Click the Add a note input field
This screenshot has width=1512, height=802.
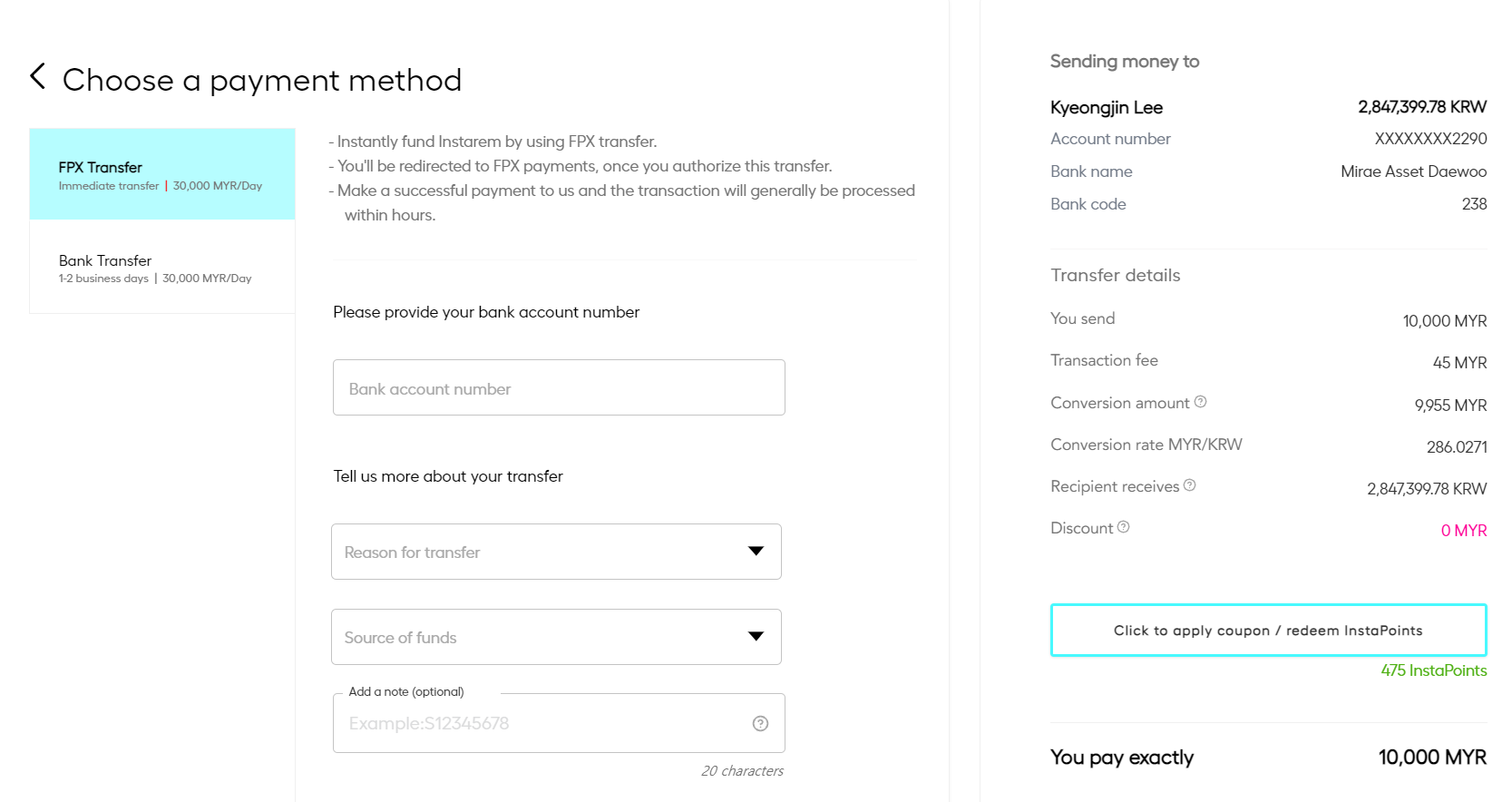tap(540, 724)
